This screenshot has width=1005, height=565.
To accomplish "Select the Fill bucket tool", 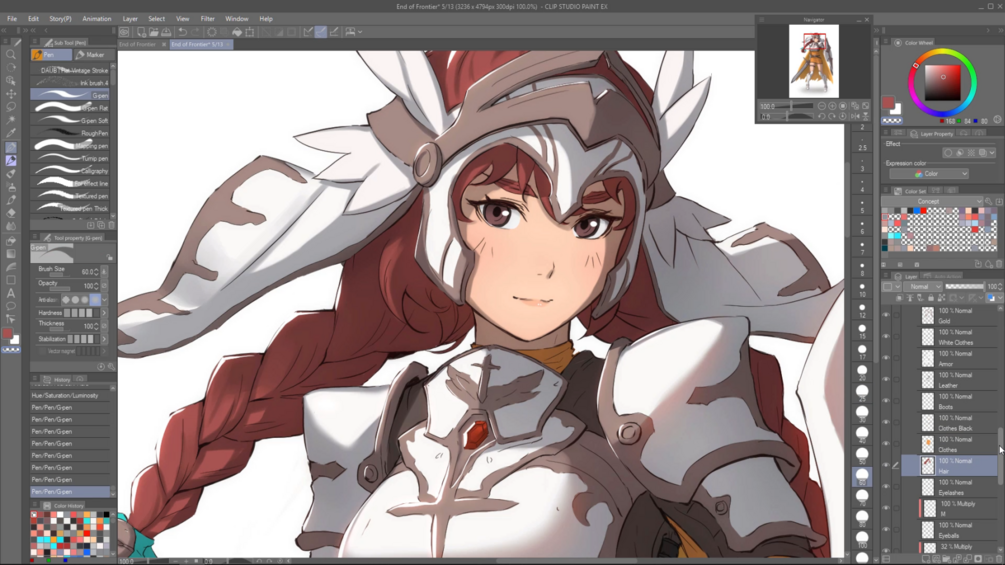I will 11,241.
